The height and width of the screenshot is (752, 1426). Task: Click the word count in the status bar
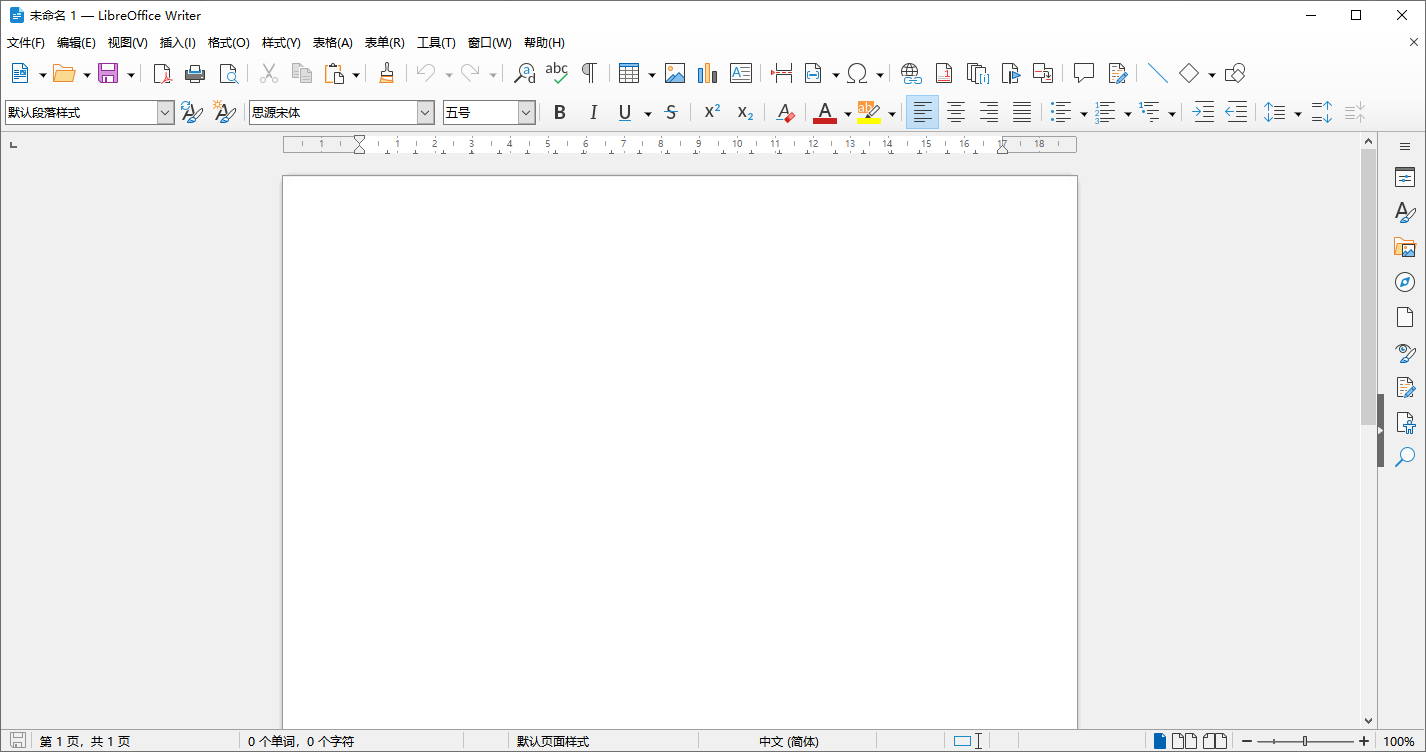(300, 740)
